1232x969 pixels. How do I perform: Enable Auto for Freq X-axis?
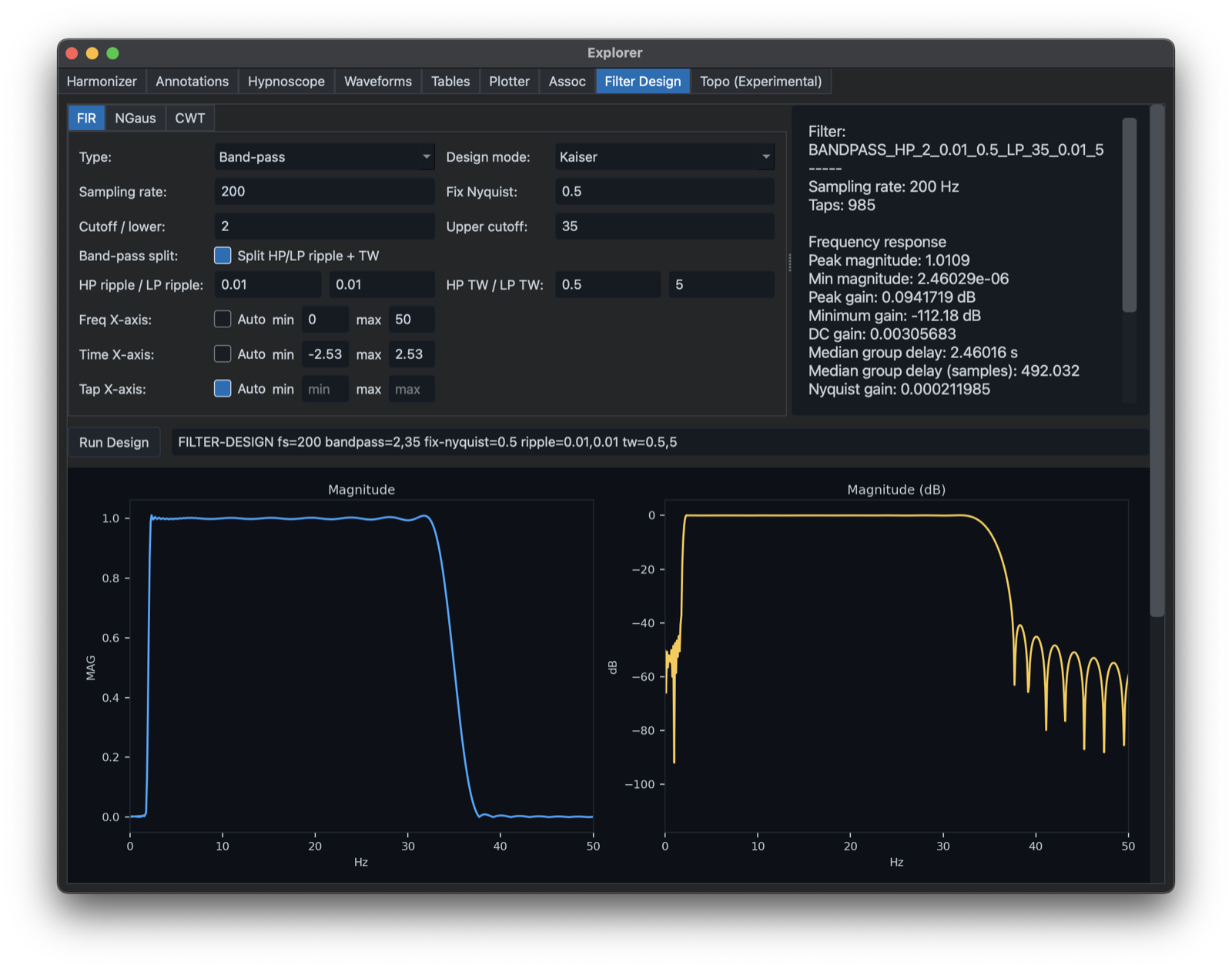(223, 319)
